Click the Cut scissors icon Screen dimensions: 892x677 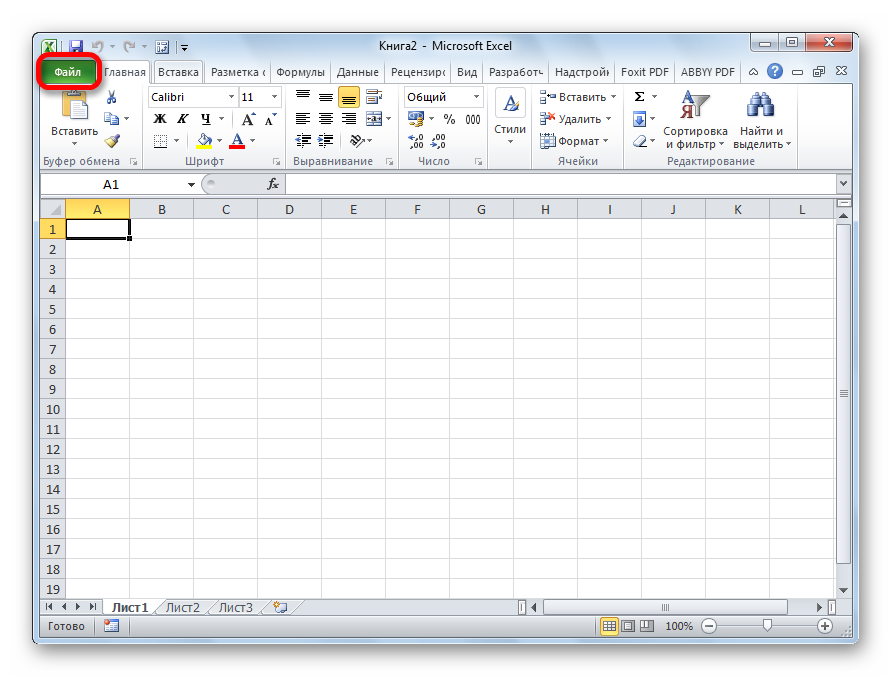(x=112, y=97)
